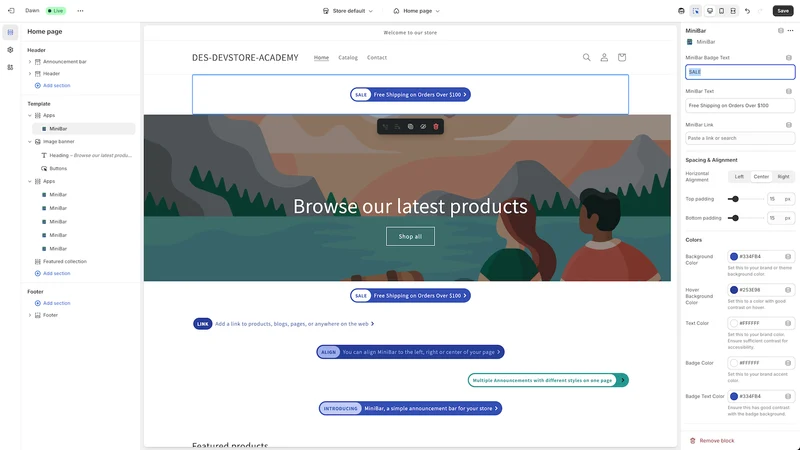The width and height of the screenshot is (800, 450).
Task: Collapse the Image banner section
Action: point(30,142)
